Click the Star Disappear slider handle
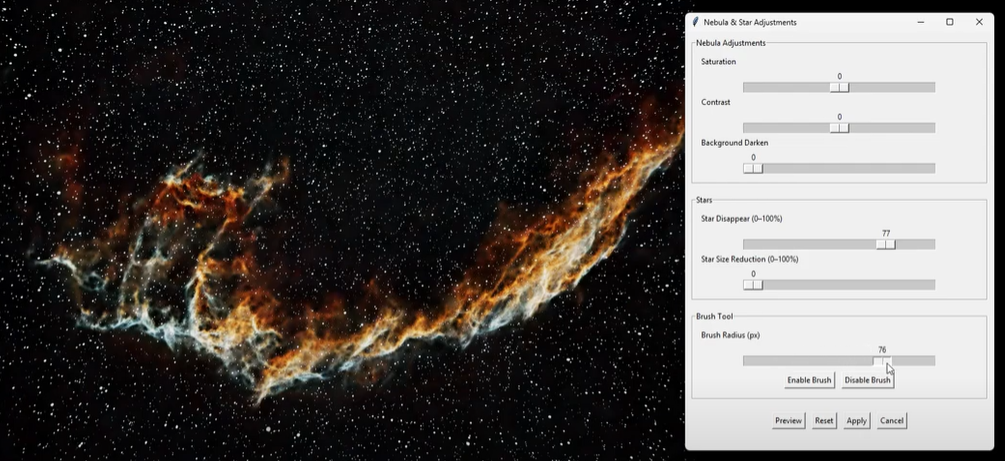This screenshot has width=1005, height=461. [886, 244]
